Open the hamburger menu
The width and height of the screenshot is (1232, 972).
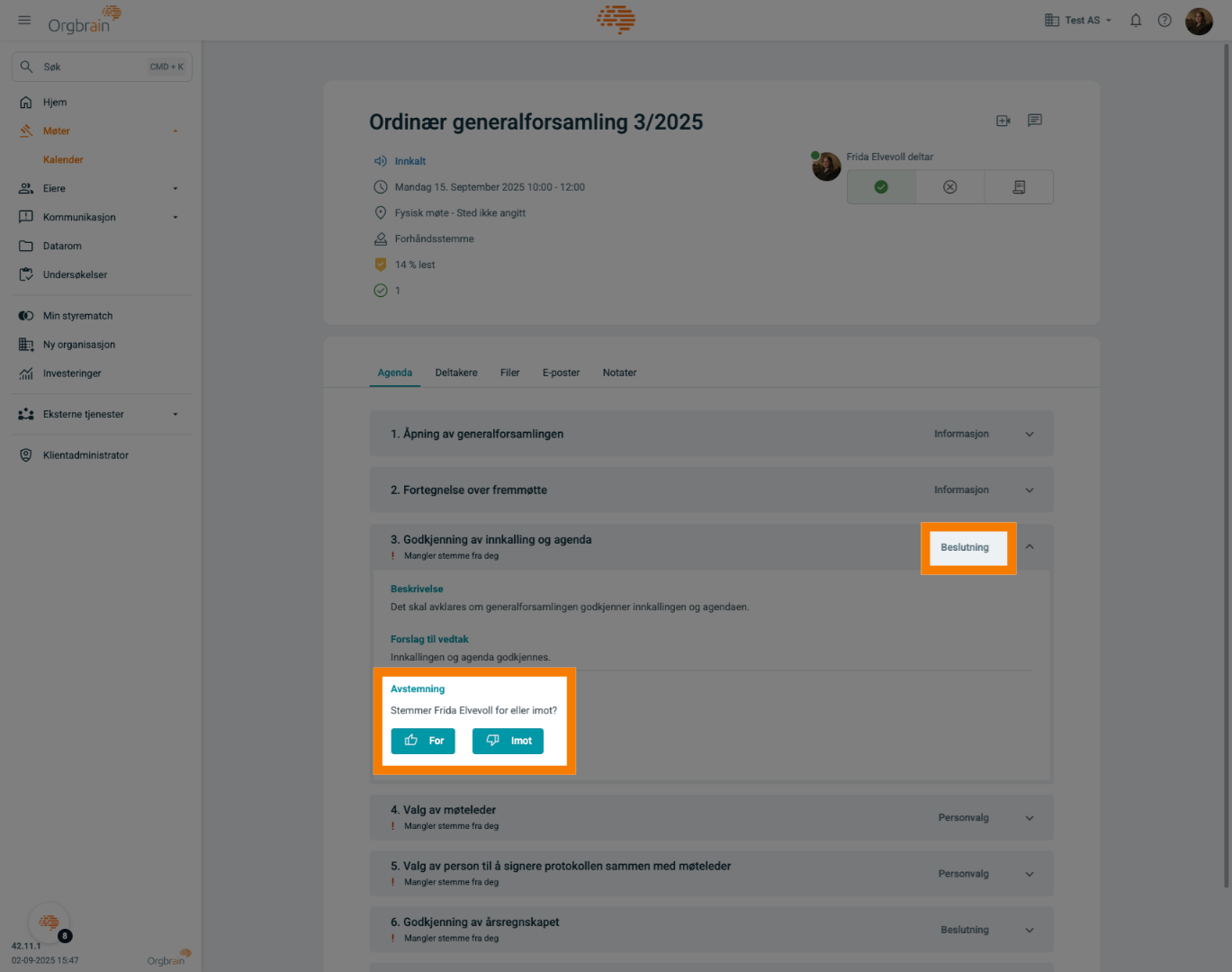(x=24, y=20)
